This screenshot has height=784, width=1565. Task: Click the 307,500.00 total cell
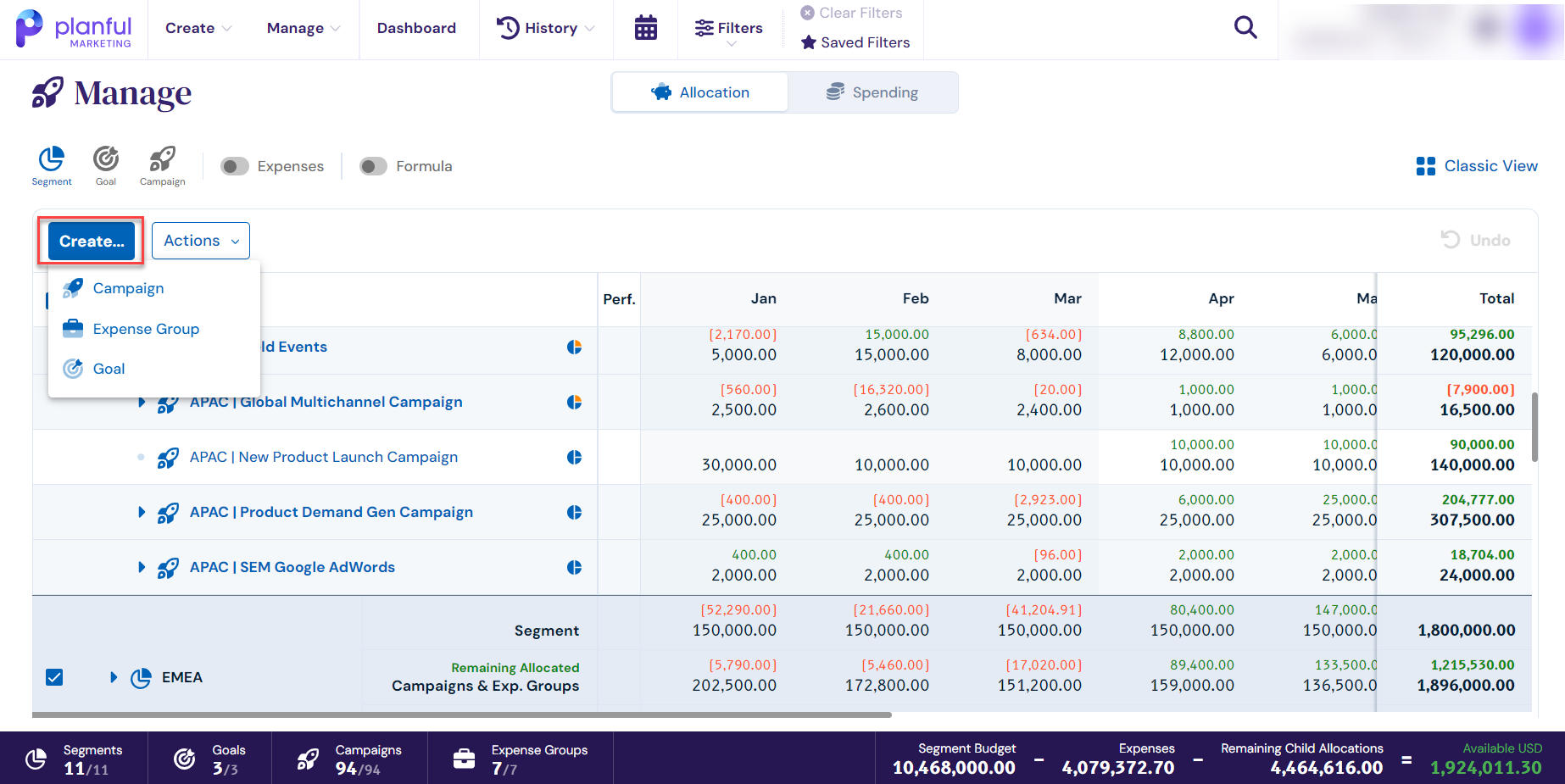click(1472, 520)
